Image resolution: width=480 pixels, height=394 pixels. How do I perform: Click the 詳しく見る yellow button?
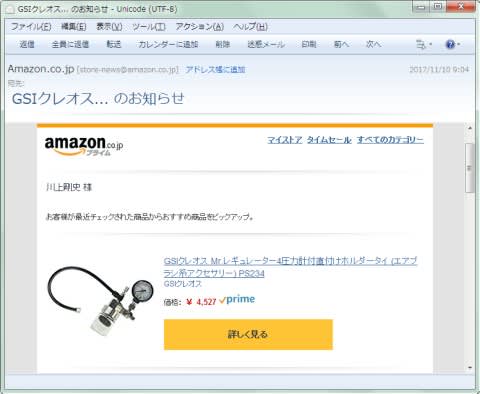click(x=248, y=334)
